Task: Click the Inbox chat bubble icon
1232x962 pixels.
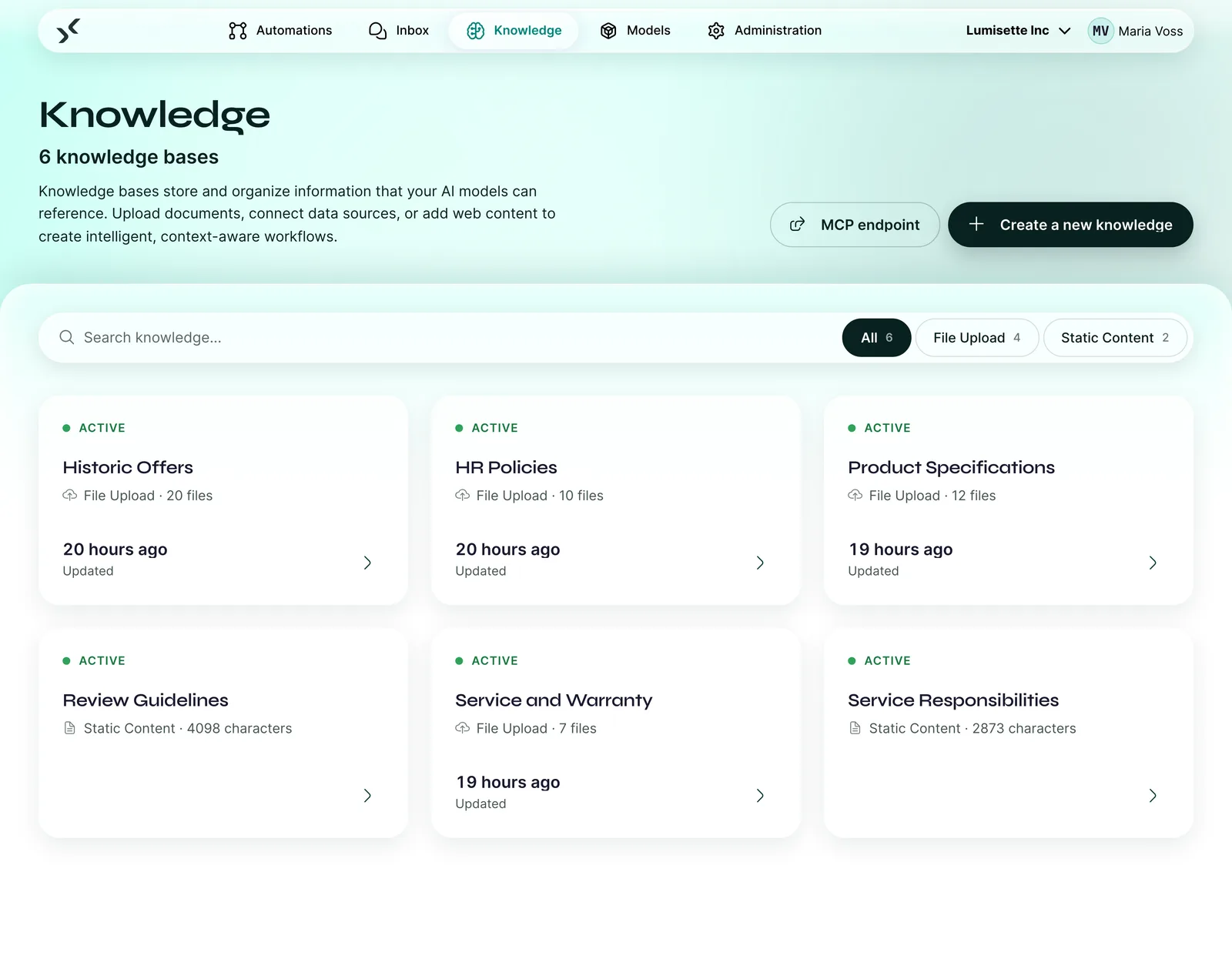Action: [377, 31]
